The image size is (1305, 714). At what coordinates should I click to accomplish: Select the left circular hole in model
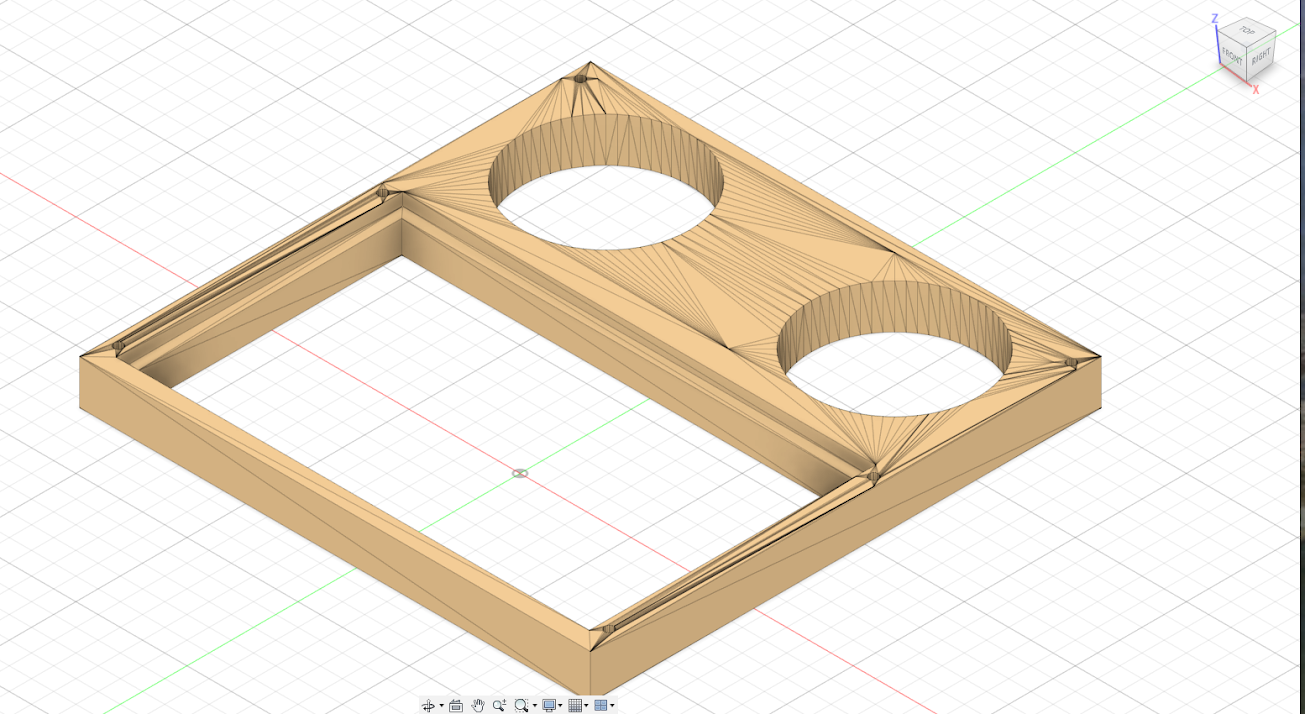coord(605,182)
